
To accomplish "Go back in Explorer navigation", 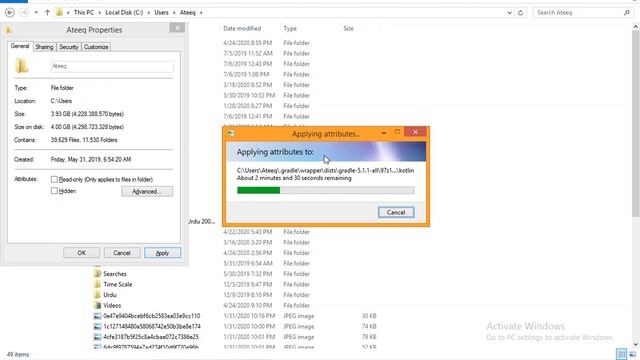I will point(10,13).
